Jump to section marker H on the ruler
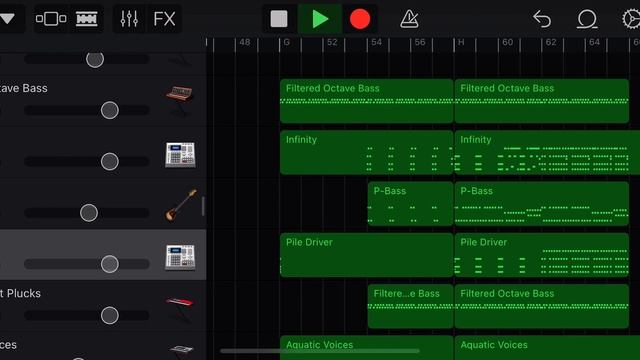This screenshot has height=360, width=640. pyautogui.click(x=461, y=42)
